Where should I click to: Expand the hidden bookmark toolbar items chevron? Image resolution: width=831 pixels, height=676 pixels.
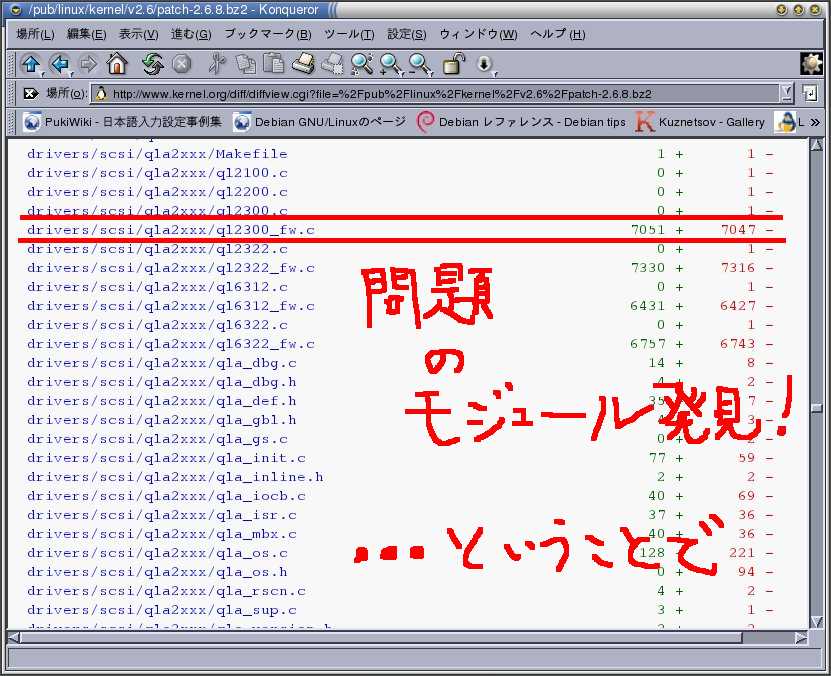coord(815,122)
